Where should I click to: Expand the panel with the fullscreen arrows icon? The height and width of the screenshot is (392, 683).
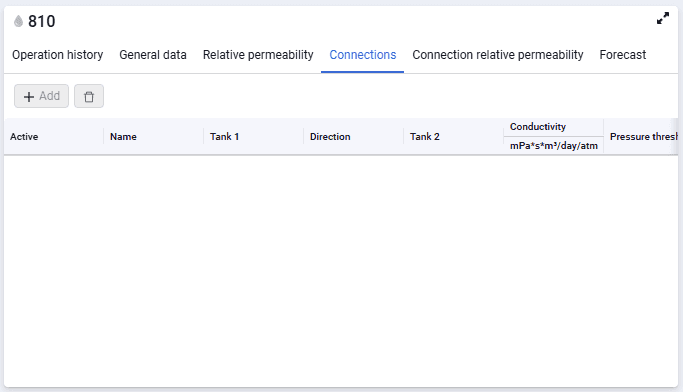click(663, 18)
